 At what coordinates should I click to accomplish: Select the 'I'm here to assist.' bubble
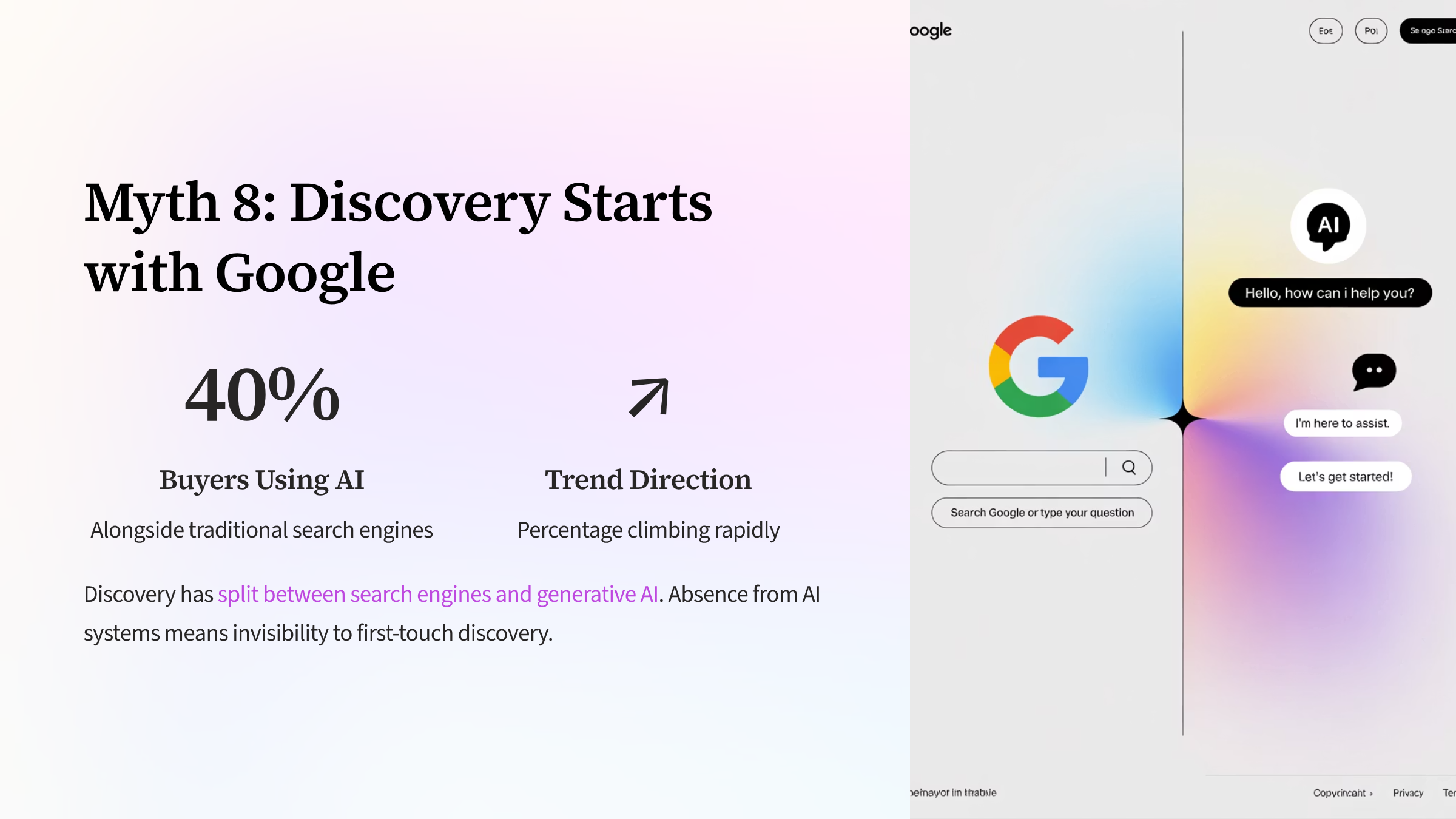tap(1343, 423)
